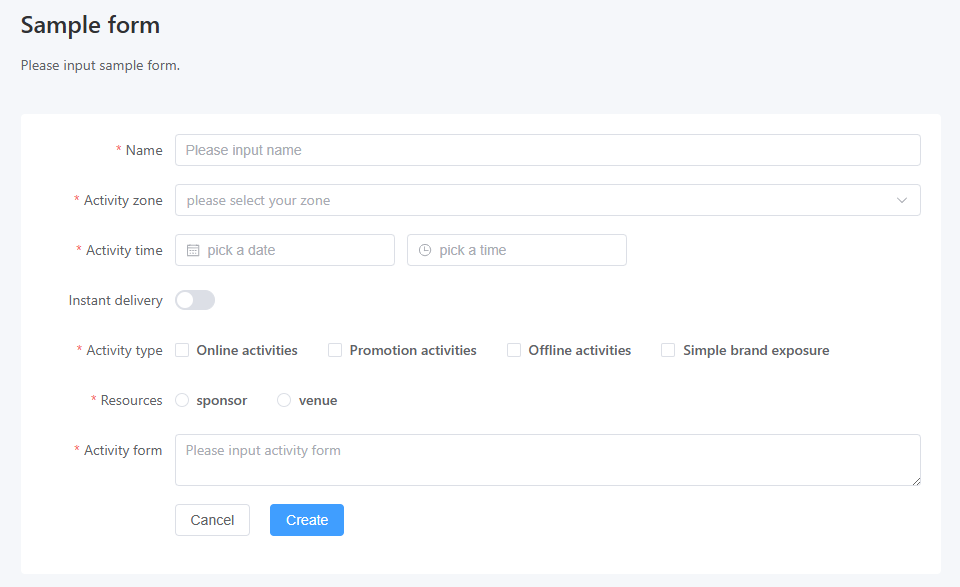Open the pick a time field
Screen dimensions: 960x587
click(x=517, y=250)
